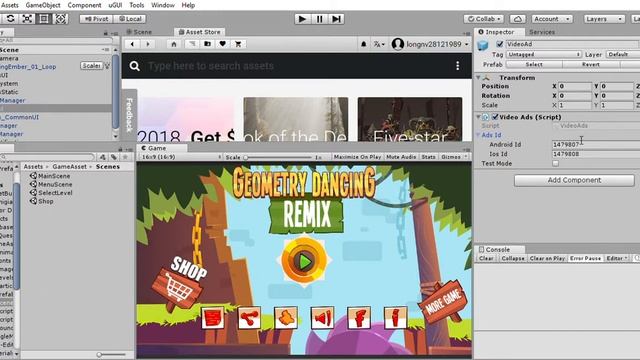The width and height of the screenshot is (640, 360).
Task: Open the Account dropdown
Action: point(552,19)
